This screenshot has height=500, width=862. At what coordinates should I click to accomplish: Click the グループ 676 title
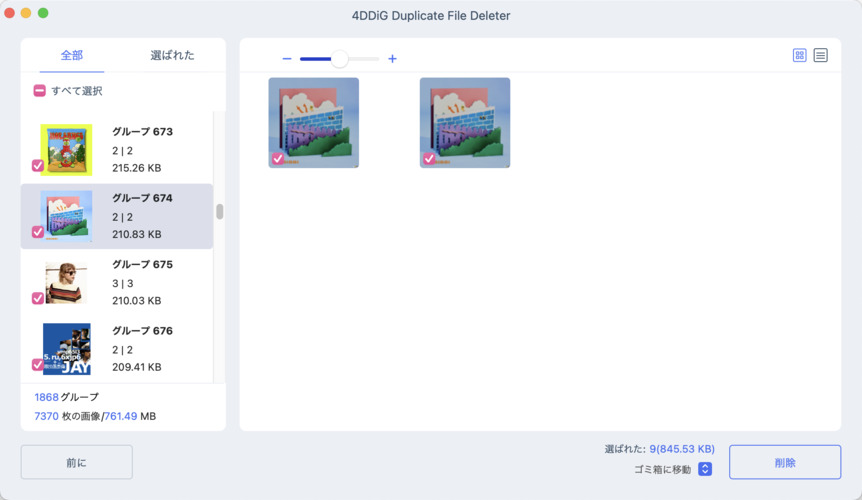pyautogui.click(x=142, y=331)
